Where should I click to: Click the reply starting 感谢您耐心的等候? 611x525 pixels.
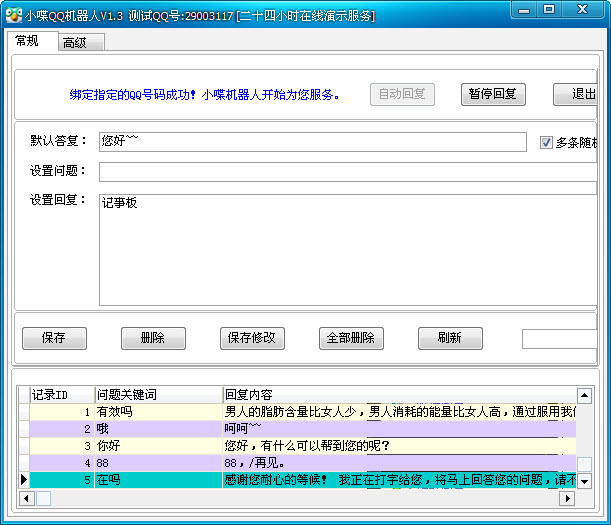click(399, 480)
